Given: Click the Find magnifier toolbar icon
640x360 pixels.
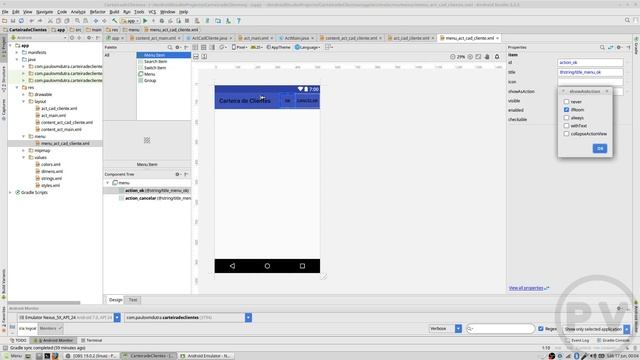Looking at the screenshot, I should [77, 21].
